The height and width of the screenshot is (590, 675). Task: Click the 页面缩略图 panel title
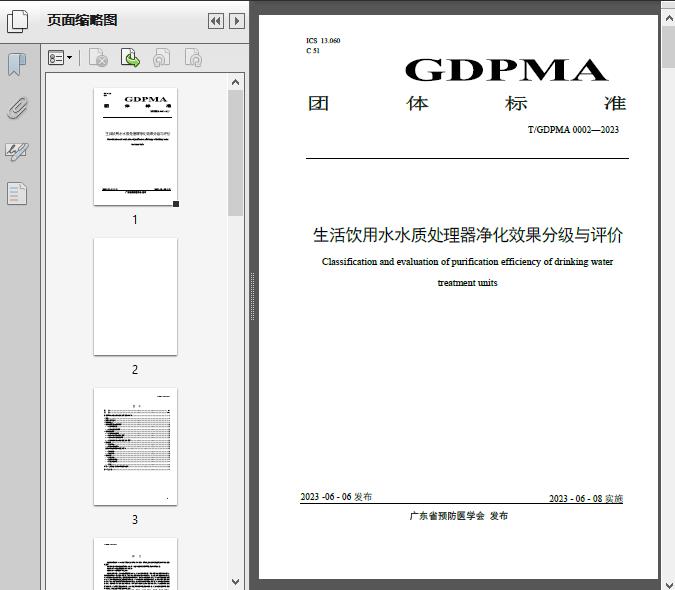(x=82, y=20)
